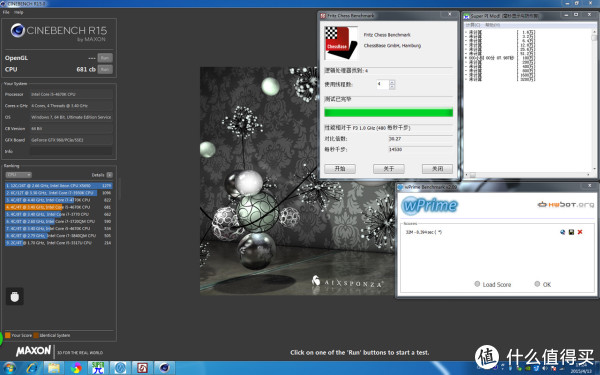Image resolution: width=600 pixels, height=375 pixels.
Task: Click the Cinebench icon in the taskbar
Action: [x=165, y=368]
